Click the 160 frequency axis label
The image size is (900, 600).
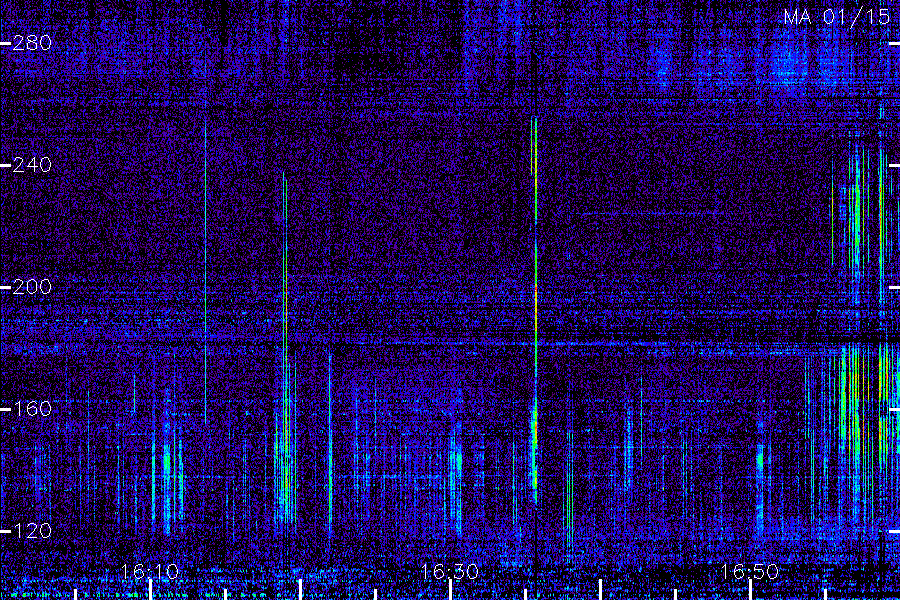point(32,409)
